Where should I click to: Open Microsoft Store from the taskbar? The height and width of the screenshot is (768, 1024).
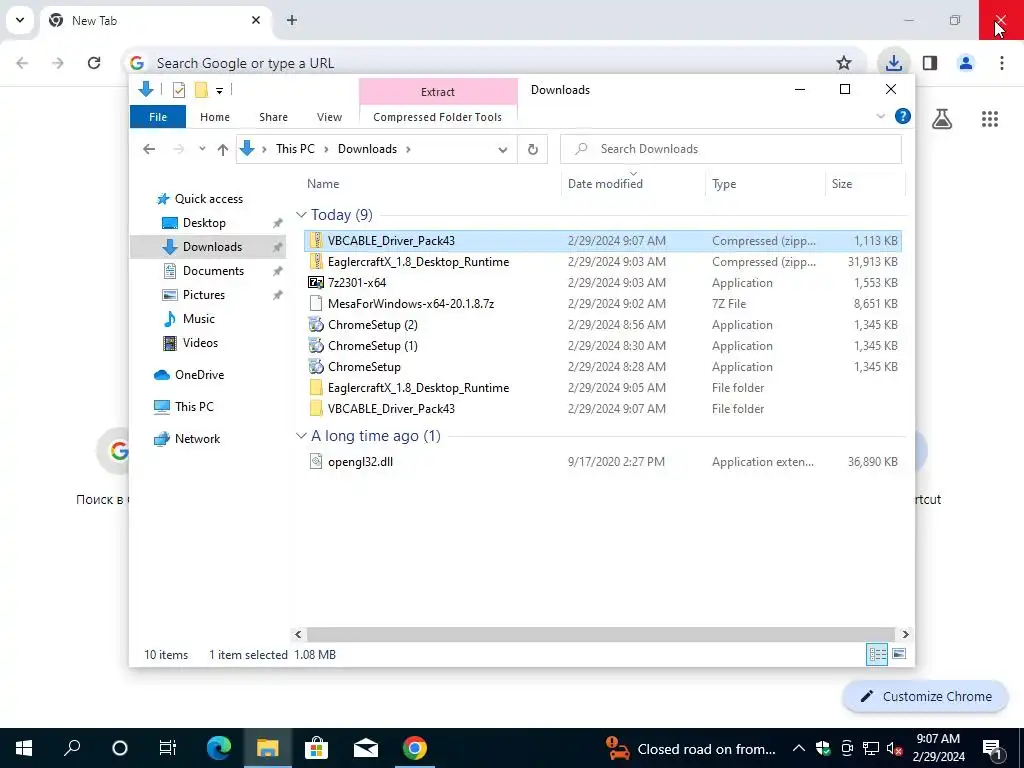316,748
